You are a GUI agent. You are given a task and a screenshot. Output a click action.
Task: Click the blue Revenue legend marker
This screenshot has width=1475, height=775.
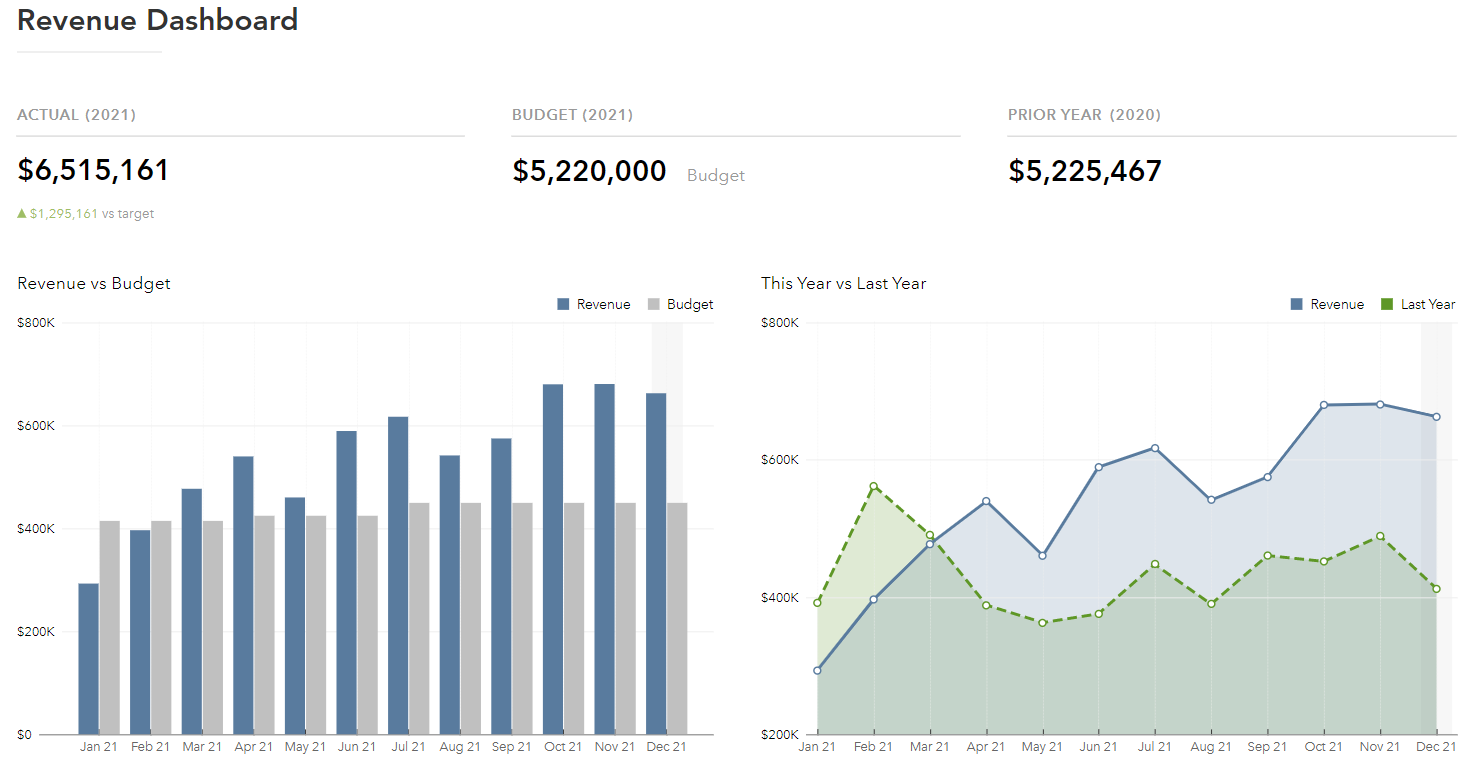tap(563, 304)
